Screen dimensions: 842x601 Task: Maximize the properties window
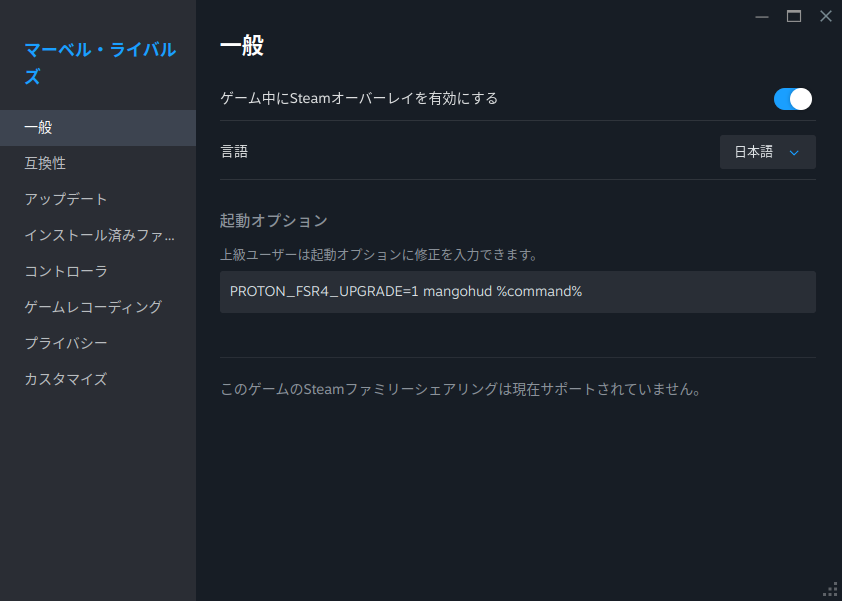[x=794, y=16]
